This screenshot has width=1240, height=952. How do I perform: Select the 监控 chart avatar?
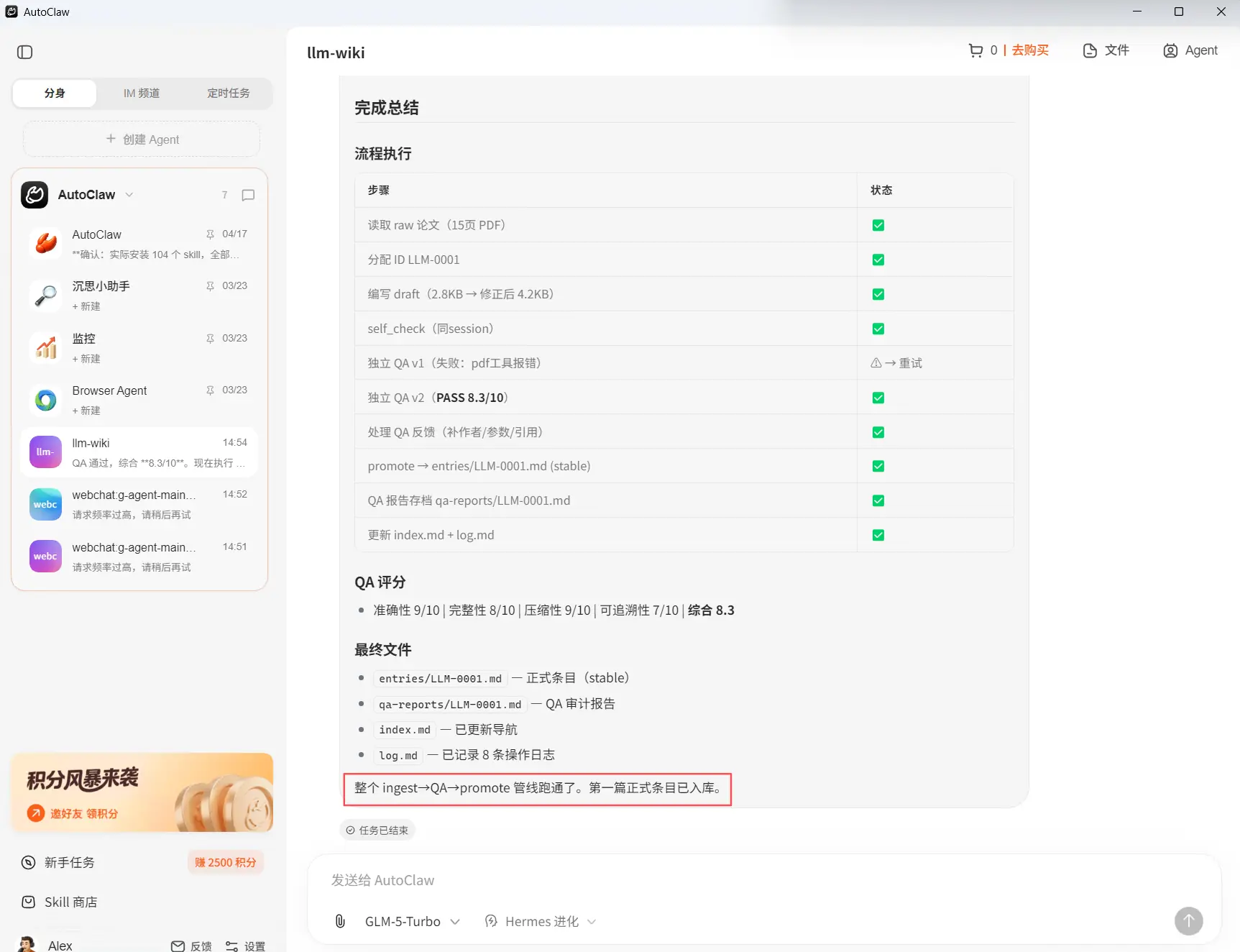(46, 348)
